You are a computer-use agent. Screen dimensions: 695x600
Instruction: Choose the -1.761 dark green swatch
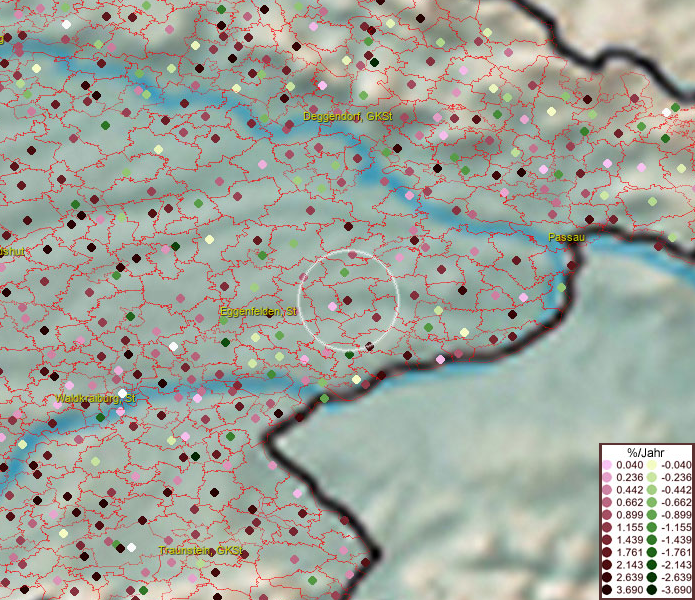[x=652, y=553]
